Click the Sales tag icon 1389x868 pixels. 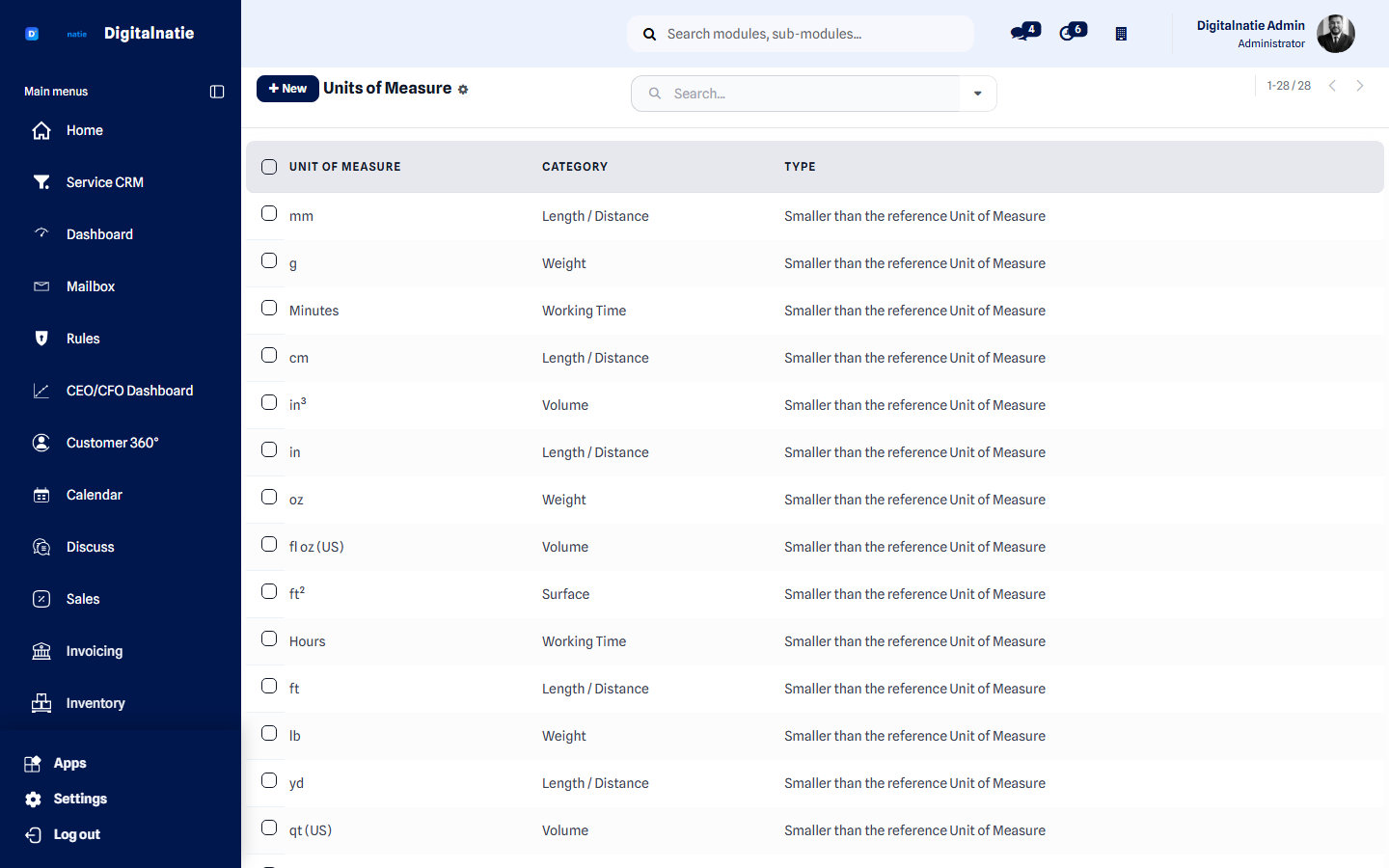coord(41,599)
